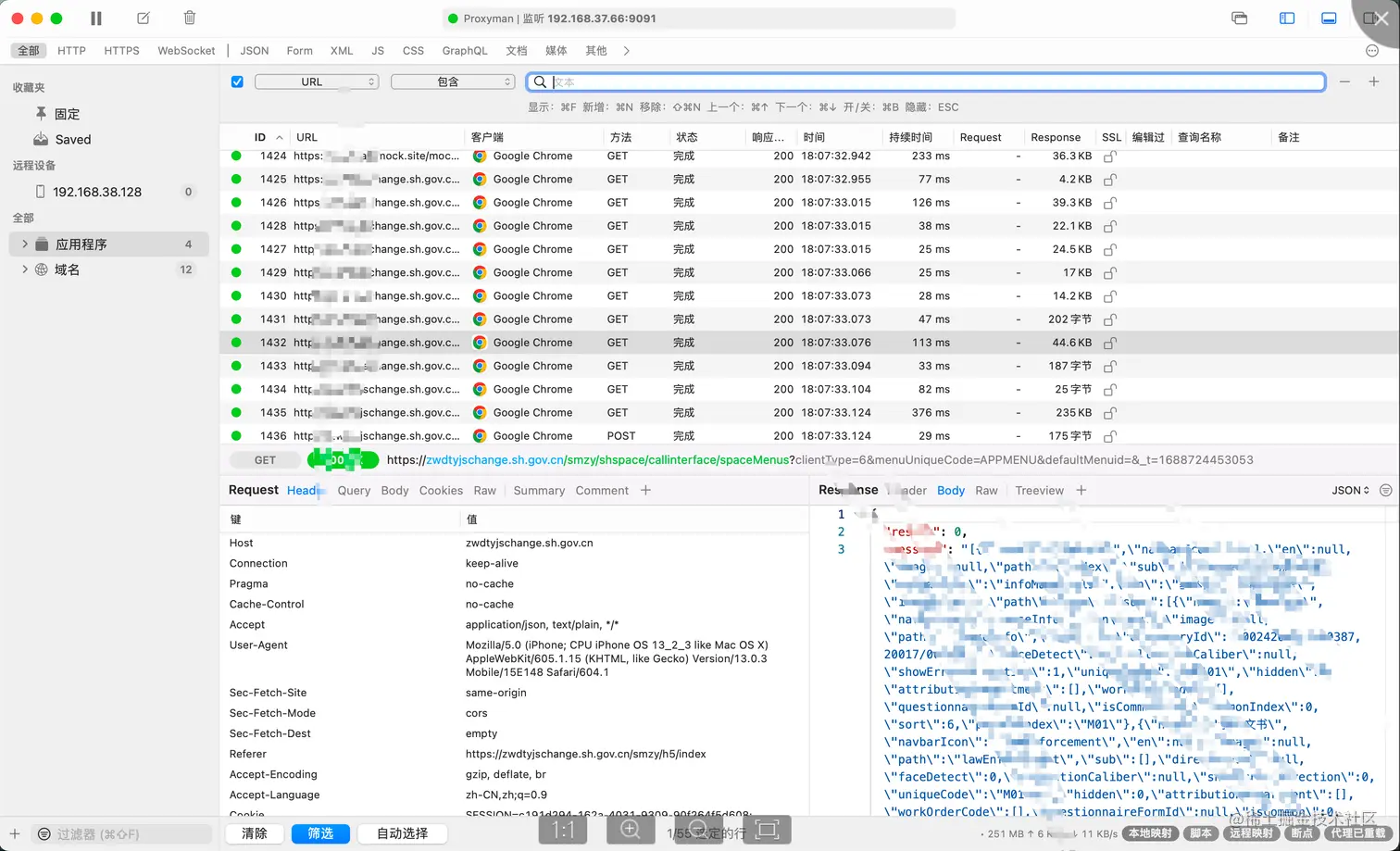Click the Saved tray icon in sidebar
Viewport: 1400px width, 851px height.
click(41, 139)
